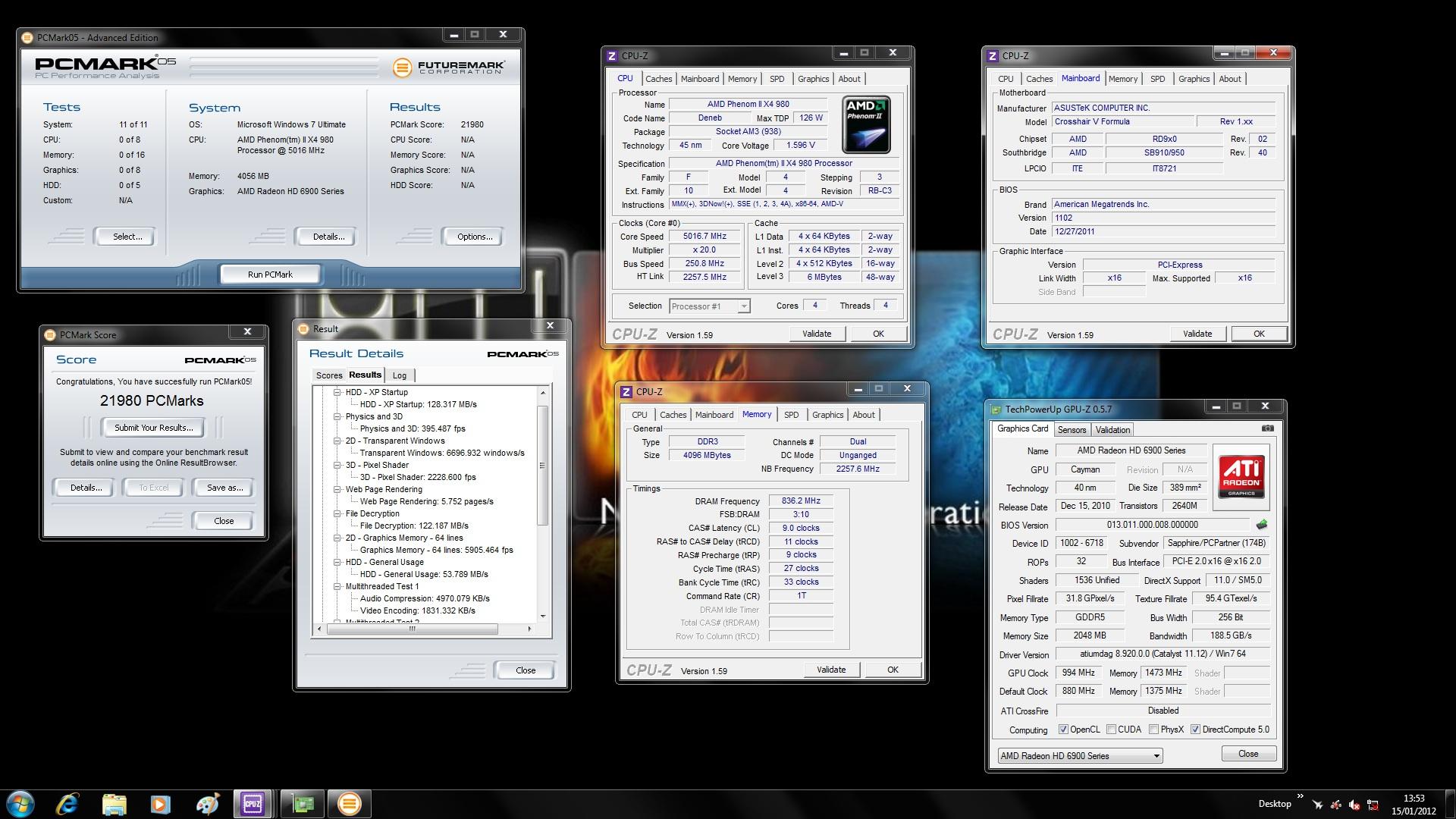Open the GPU-Z graphics card selector dropdown

(x=1080, y=756)
